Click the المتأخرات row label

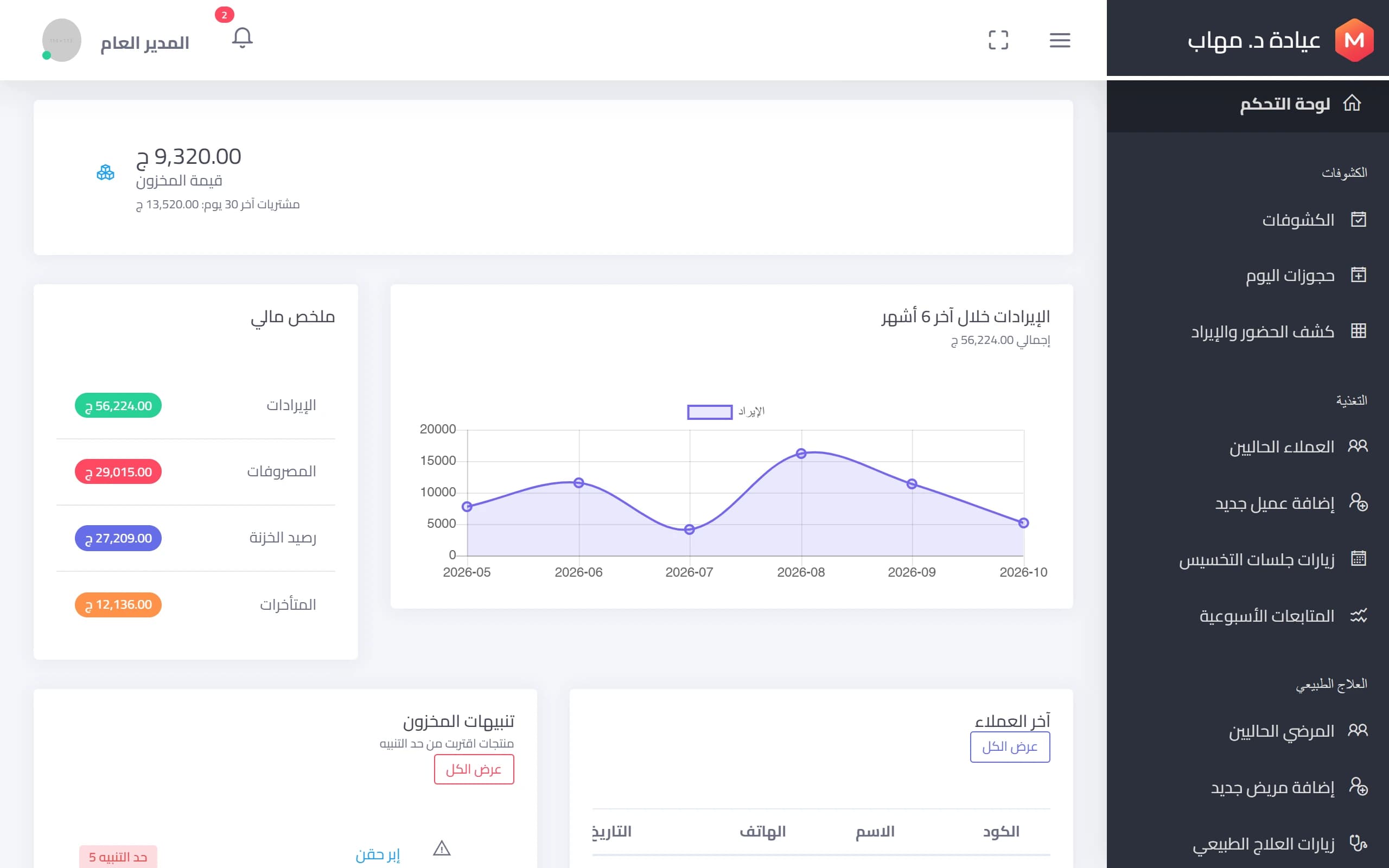point(288,604)
